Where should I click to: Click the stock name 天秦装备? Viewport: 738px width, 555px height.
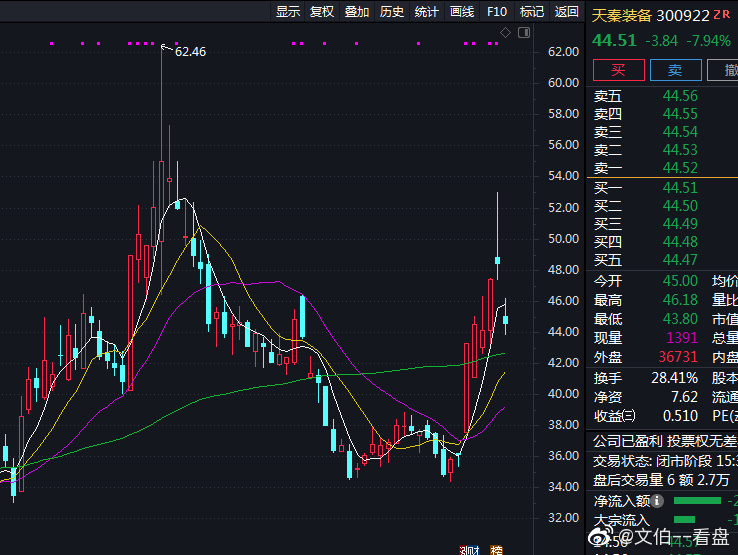pos(621,16)
